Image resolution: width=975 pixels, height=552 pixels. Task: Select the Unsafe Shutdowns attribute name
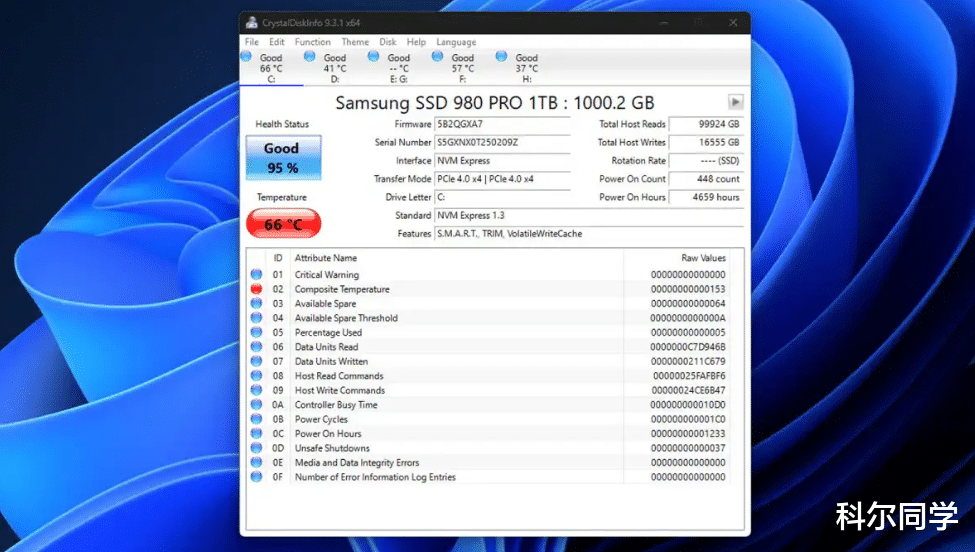(332, 448)
